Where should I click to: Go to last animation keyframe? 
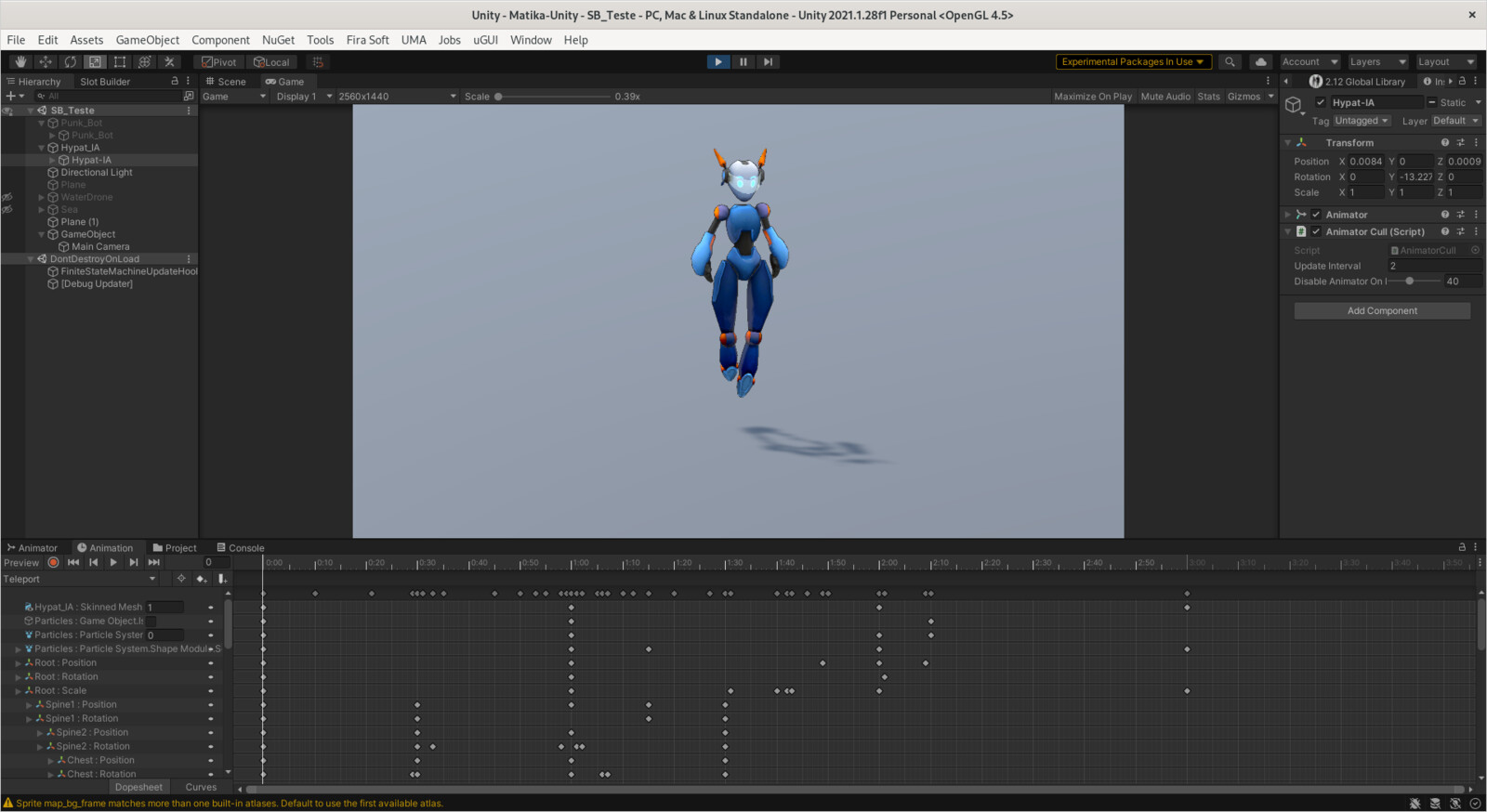(154, 562)
